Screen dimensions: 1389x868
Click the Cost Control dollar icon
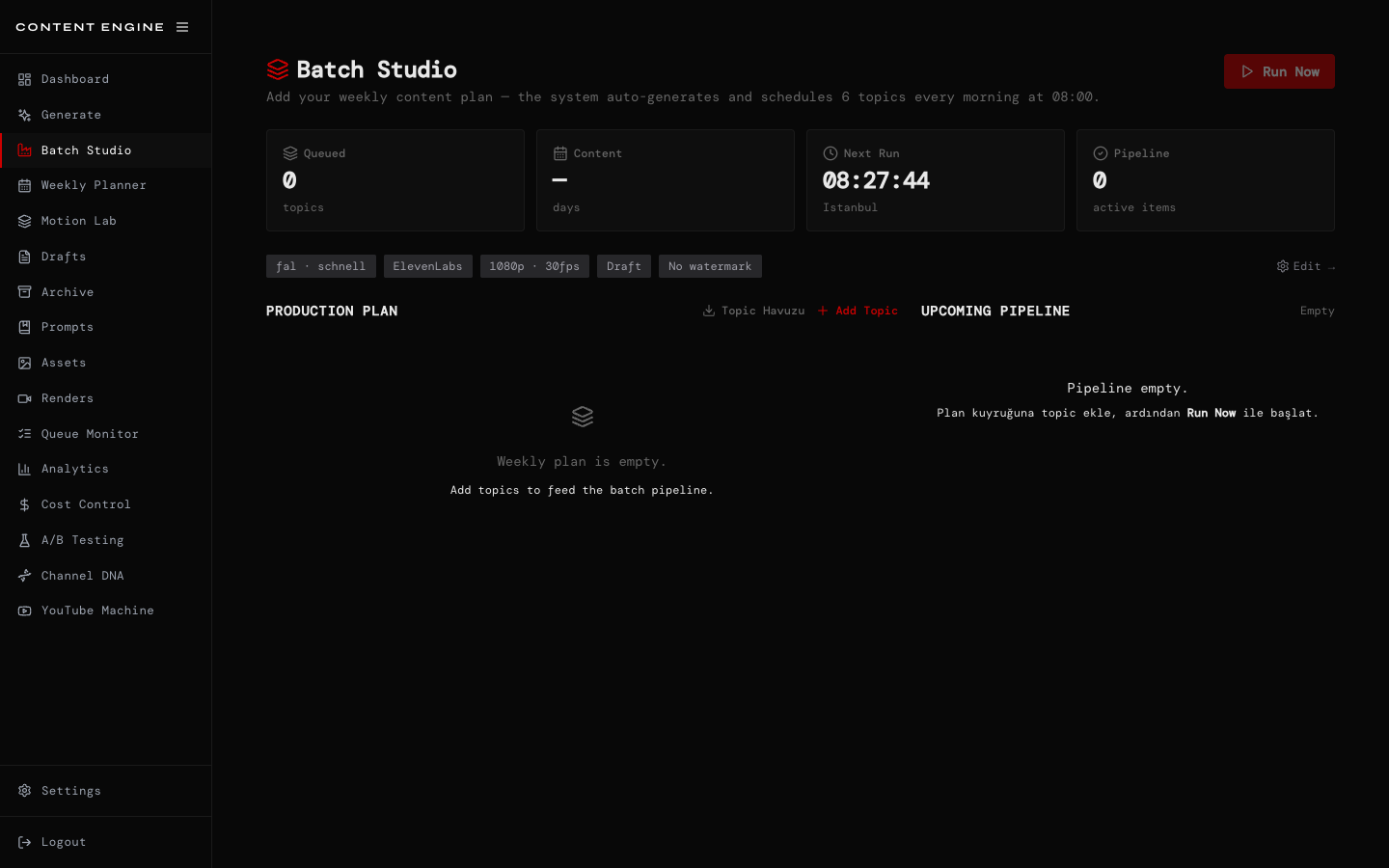(x=25, y=503)
